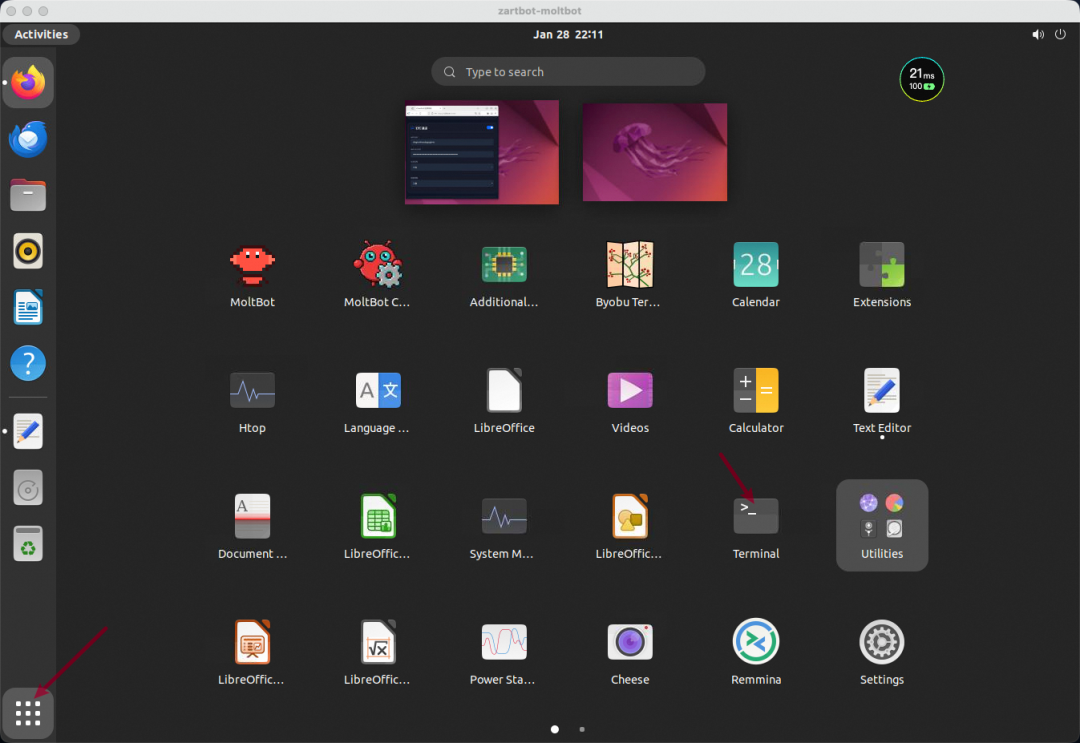Launch the Terminal application

(x=755, y=517)
